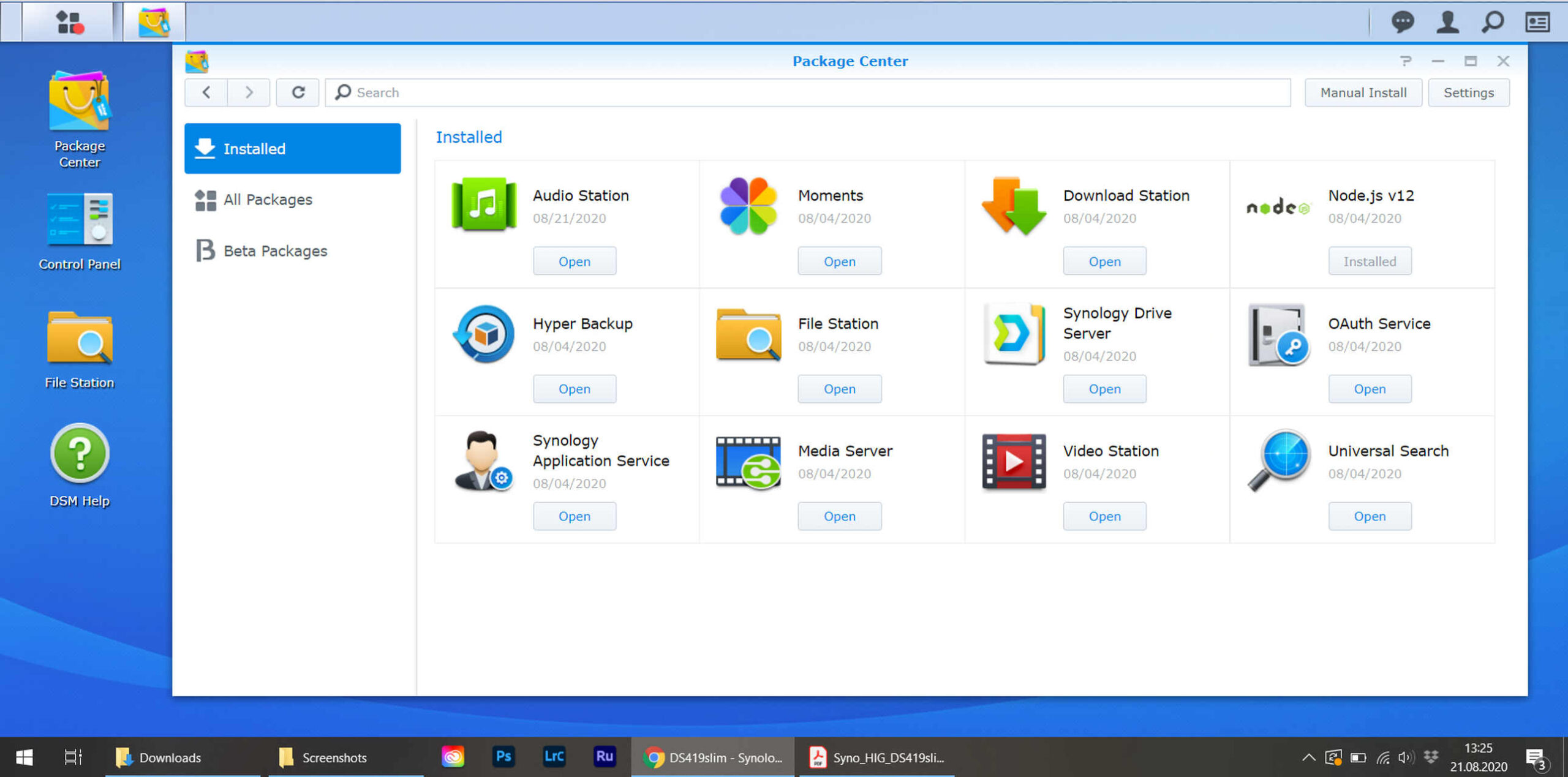This screenshot has width=1568, height=777.
Task: Open Video Station via its Open button
Action: coord(1104,516)
